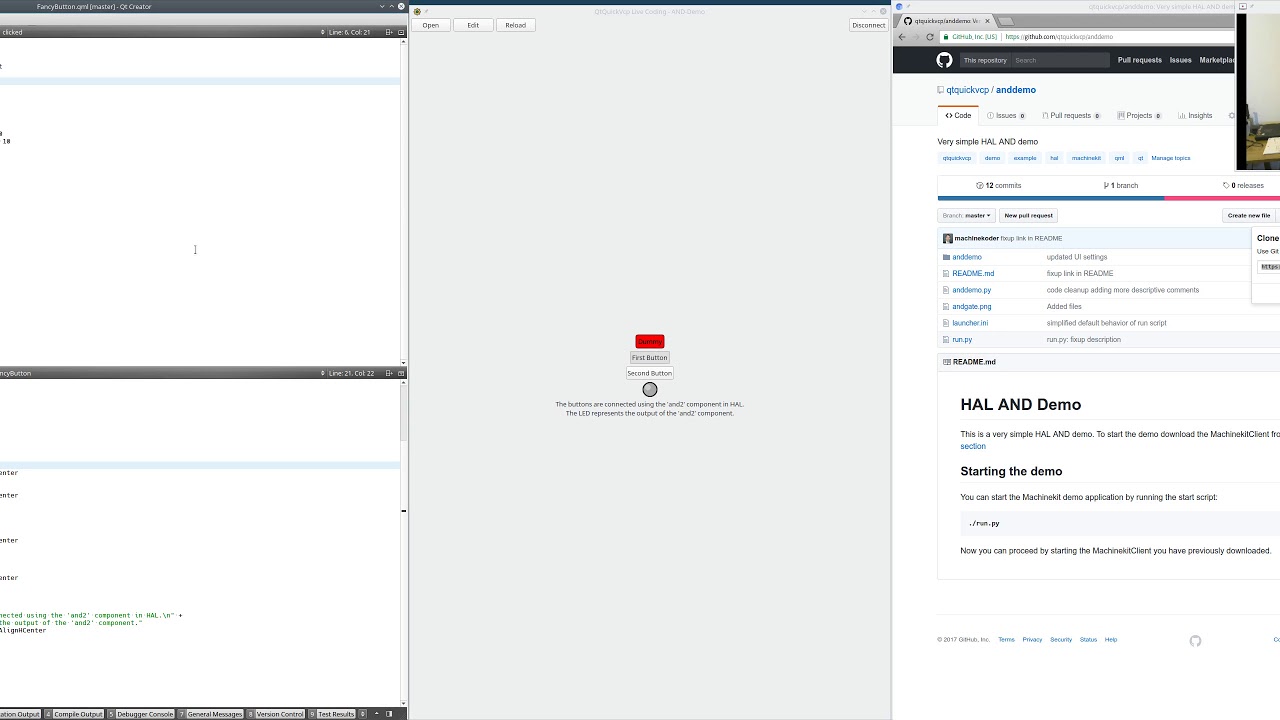This screenshot has width=1280, height=720.
Task: Open the andgate.png file
Action: pos(972,306)
